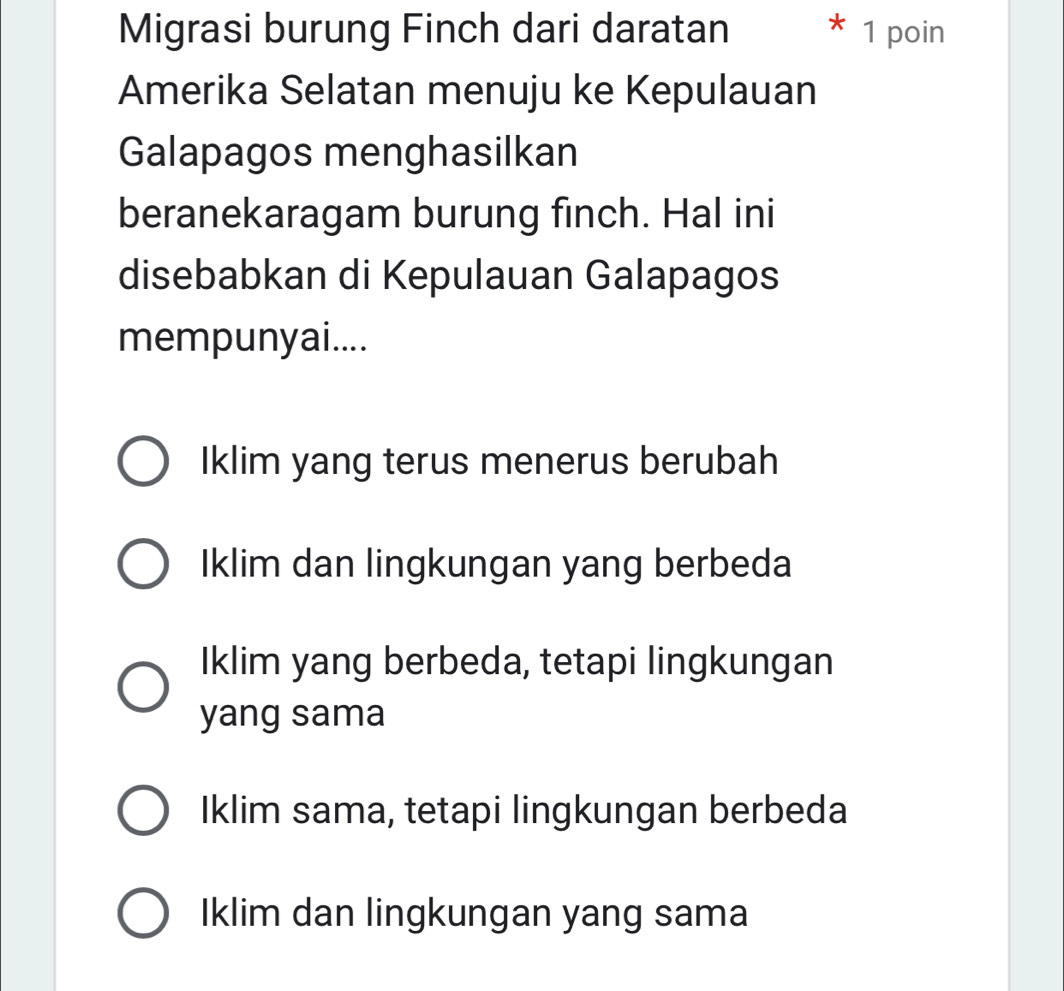Click the '1 poin' score label
Image resolution: width=1064 pixels, height=991 pixels.
tap(903, 33)
